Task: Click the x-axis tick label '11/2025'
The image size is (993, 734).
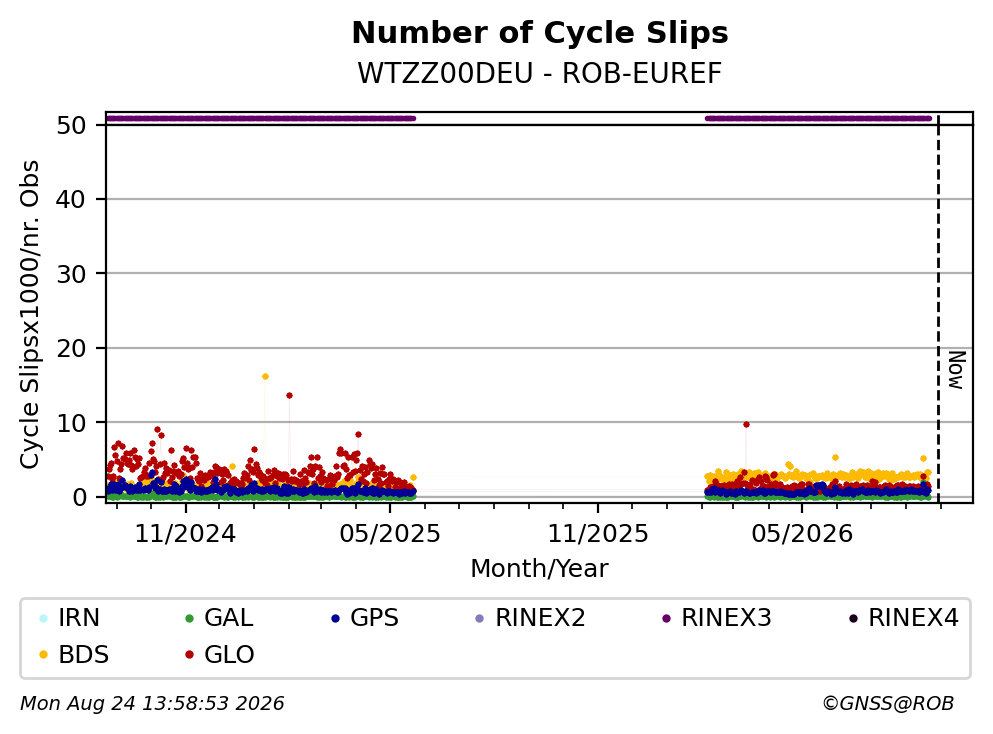Action: coord(598,534)
